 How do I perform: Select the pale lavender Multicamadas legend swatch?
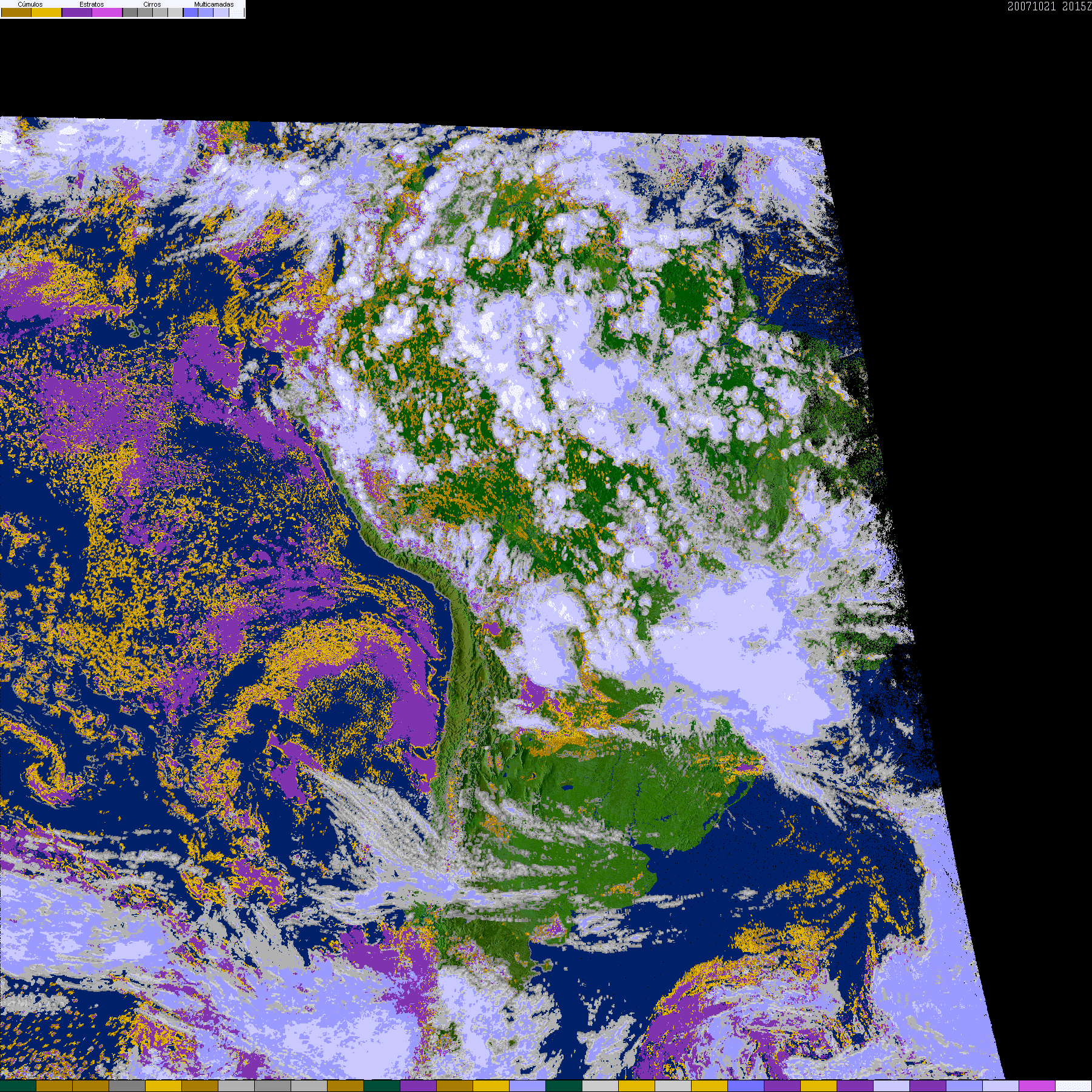coord(221,12)
